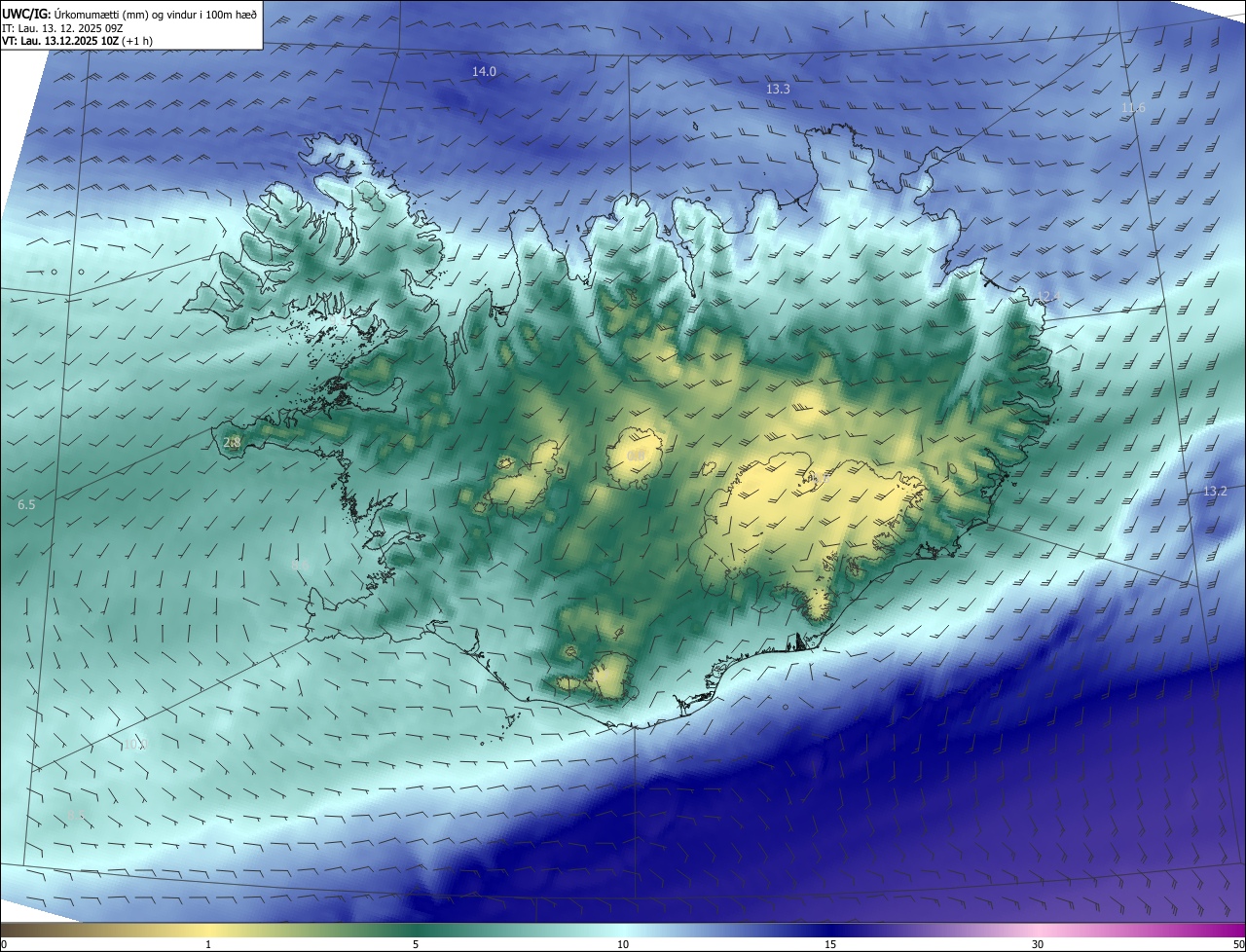Click the colorbar tick label 10
This screenshot has height=952, width=1246.
click(x=623, y=944)
